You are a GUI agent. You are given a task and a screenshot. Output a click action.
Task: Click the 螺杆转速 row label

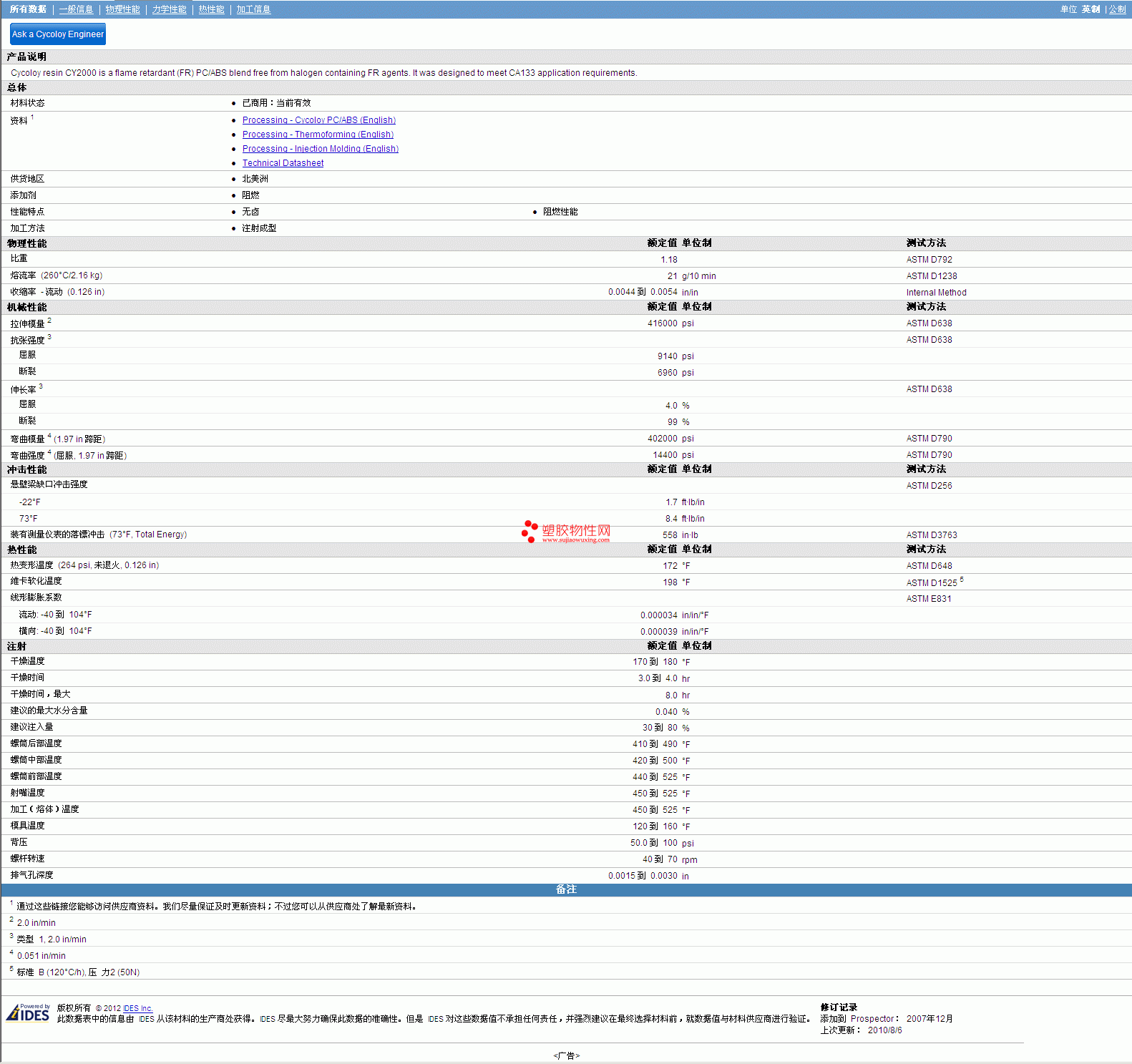coord(27,859)
